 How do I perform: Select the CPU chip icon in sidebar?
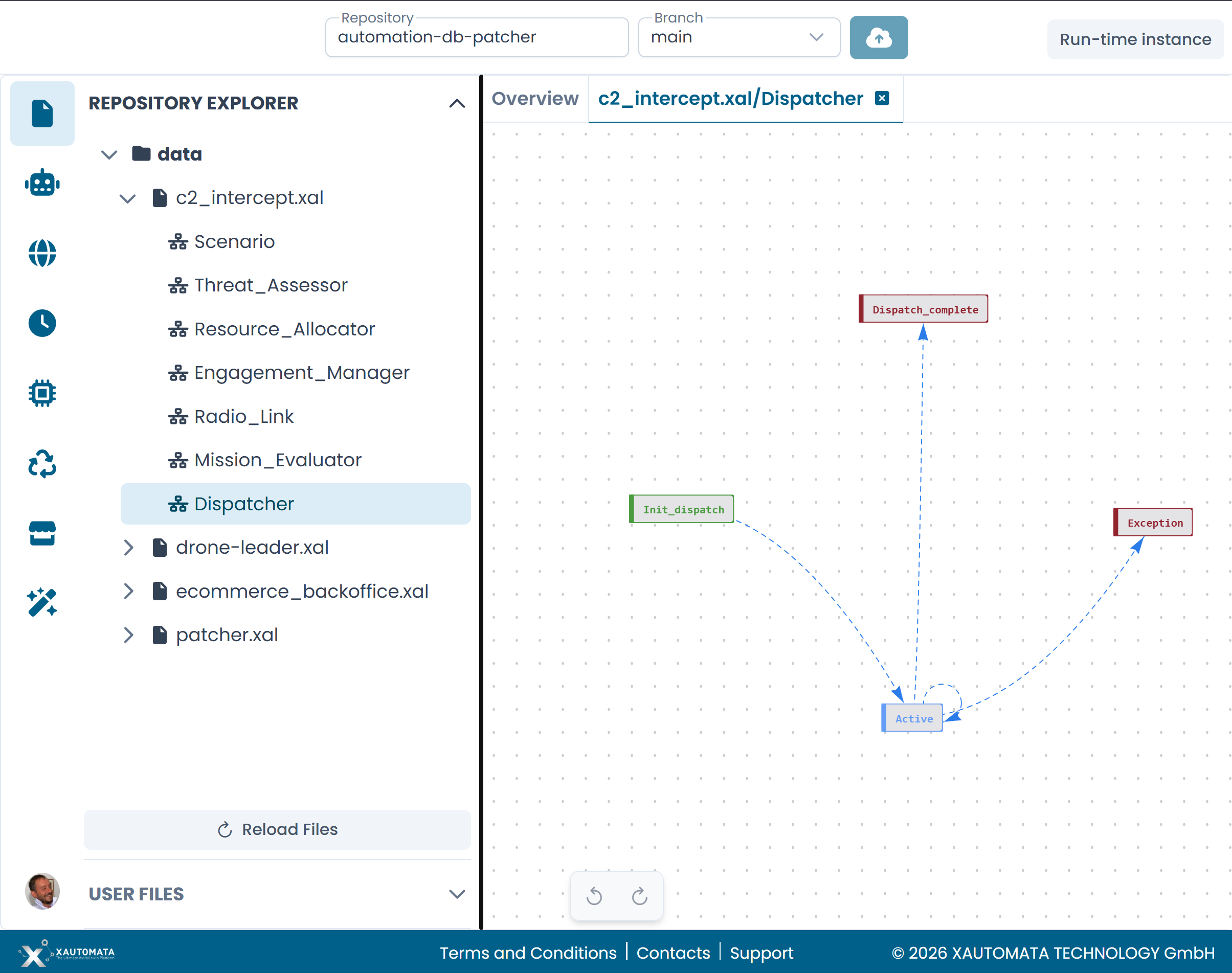pyautogui.click(x=42, y=393)
